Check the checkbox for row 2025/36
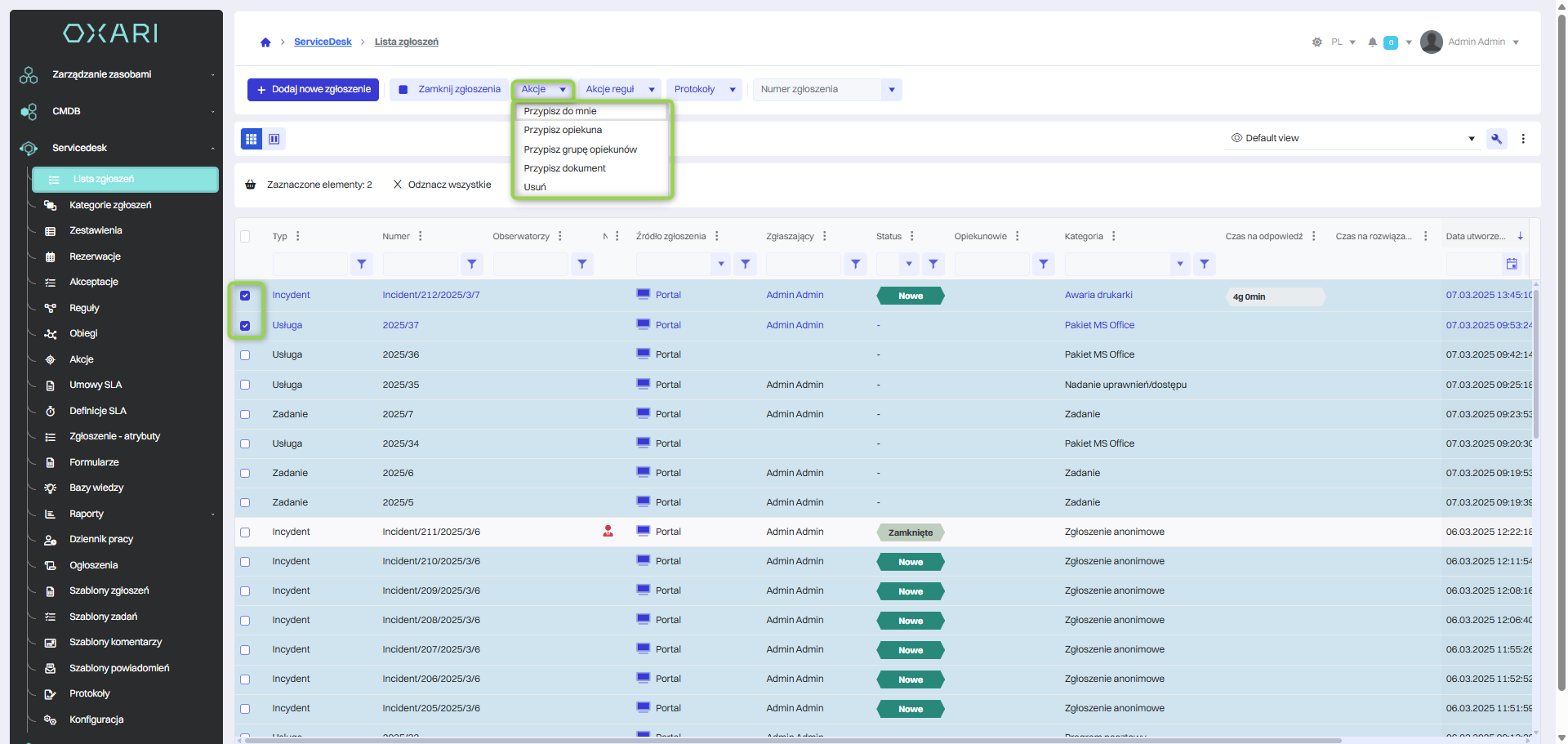 click(x=245, y=355)
